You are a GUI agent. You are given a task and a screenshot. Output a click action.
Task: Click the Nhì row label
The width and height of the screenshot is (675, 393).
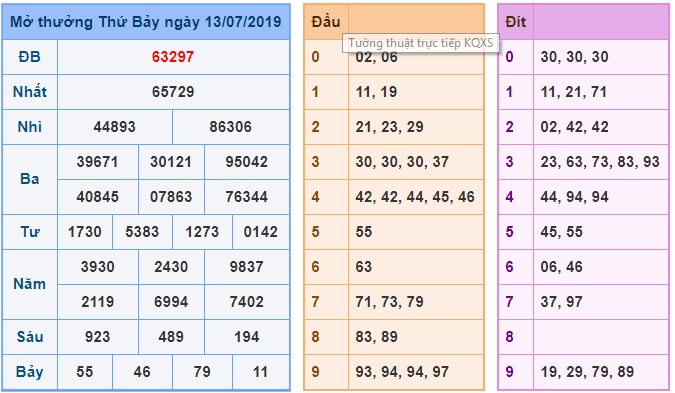[30, 127]
